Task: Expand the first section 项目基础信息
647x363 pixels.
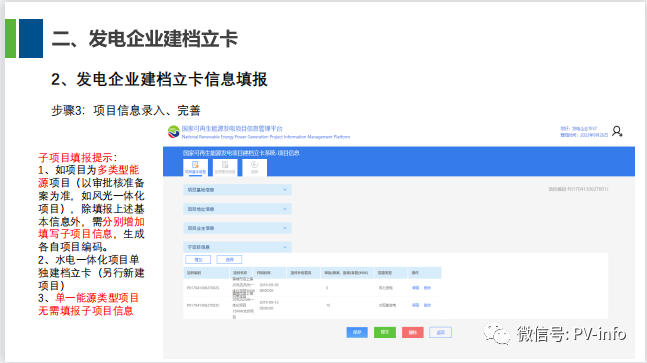Action: [237, 190]
